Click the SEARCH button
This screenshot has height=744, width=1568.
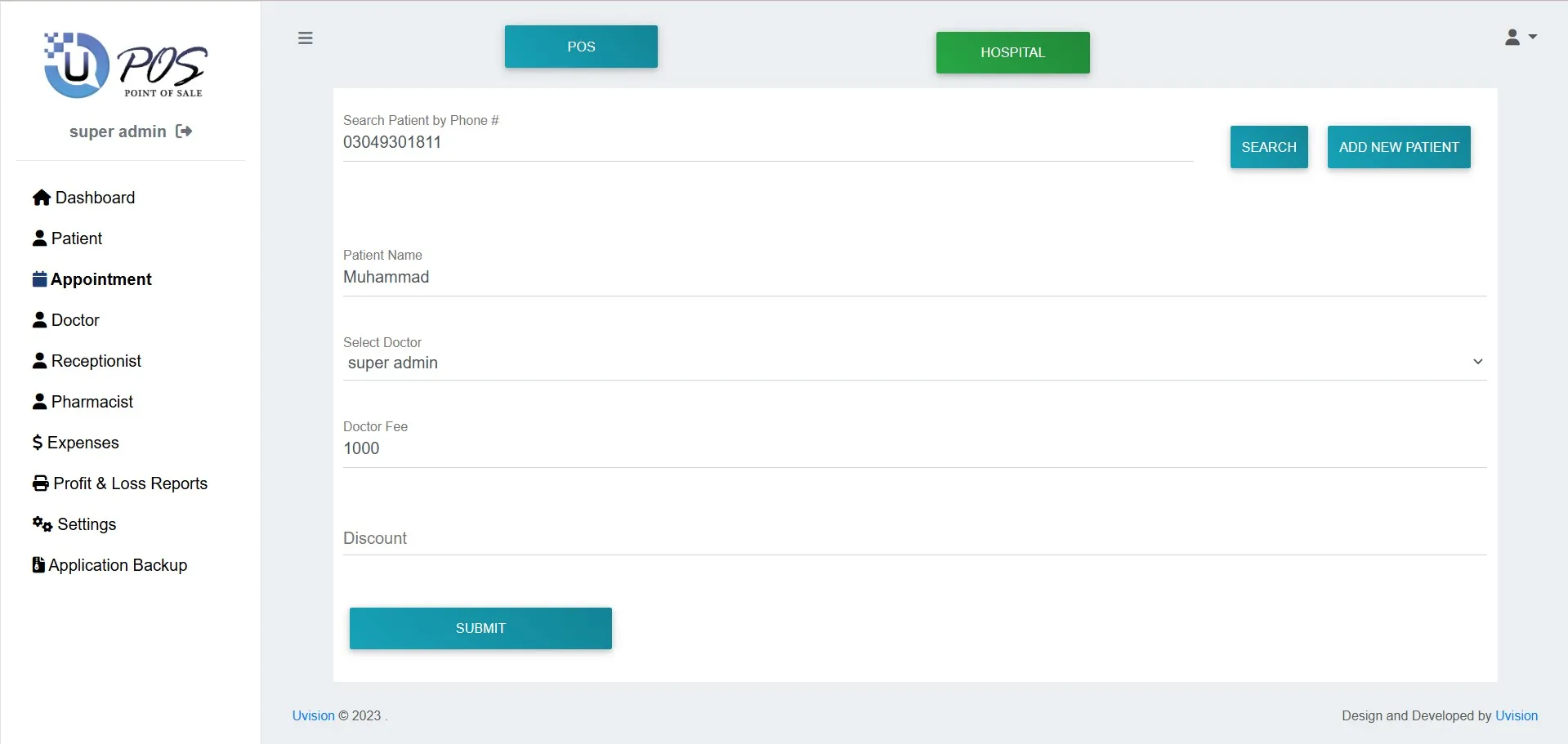1269,147
